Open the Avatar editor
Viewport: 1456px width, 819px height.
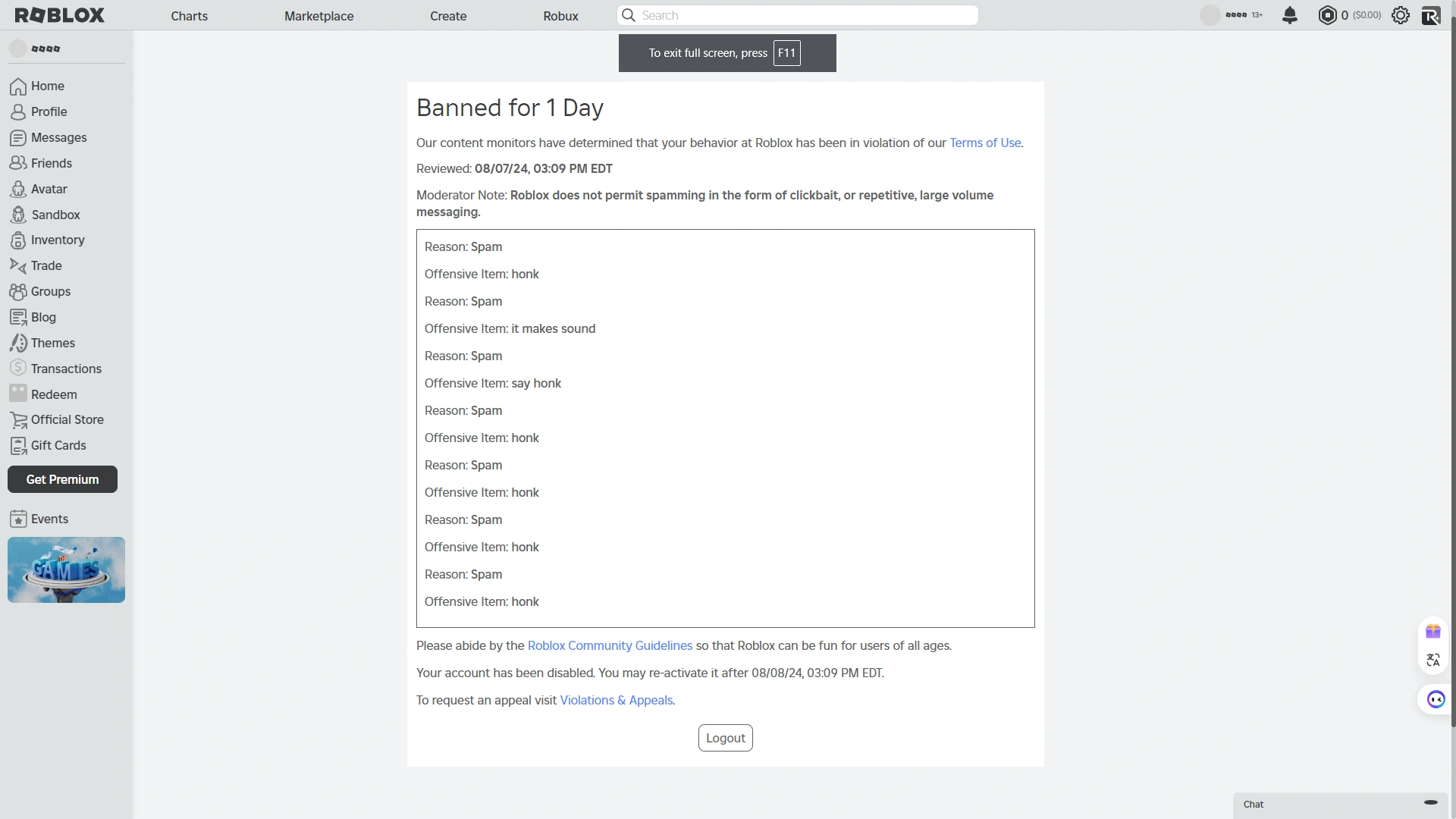pyautogui.click(x=48, y=188)
